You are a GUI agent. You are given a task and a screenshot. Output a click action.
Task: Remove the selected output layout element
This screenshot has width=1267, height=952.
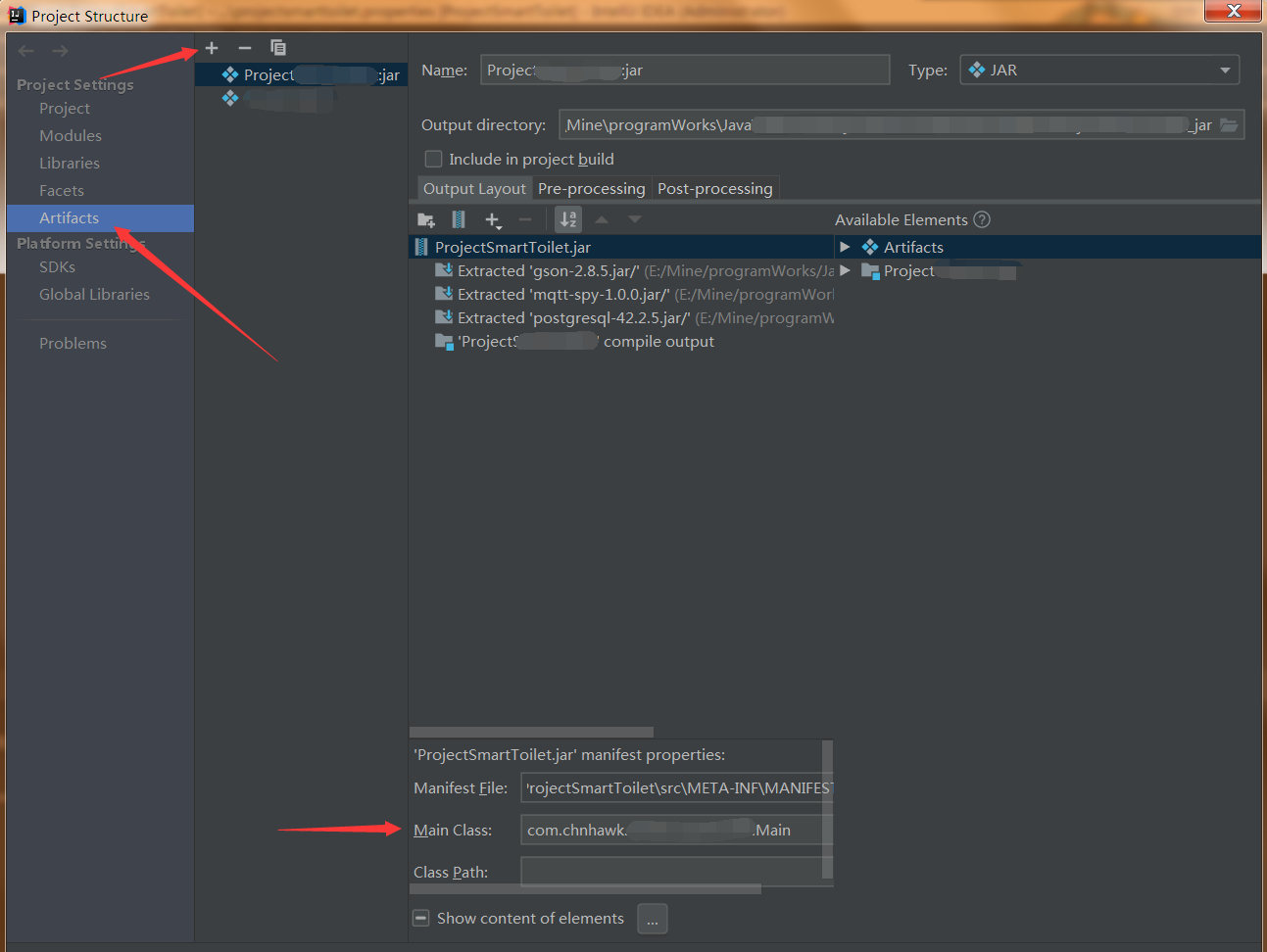tap(525, 220)
